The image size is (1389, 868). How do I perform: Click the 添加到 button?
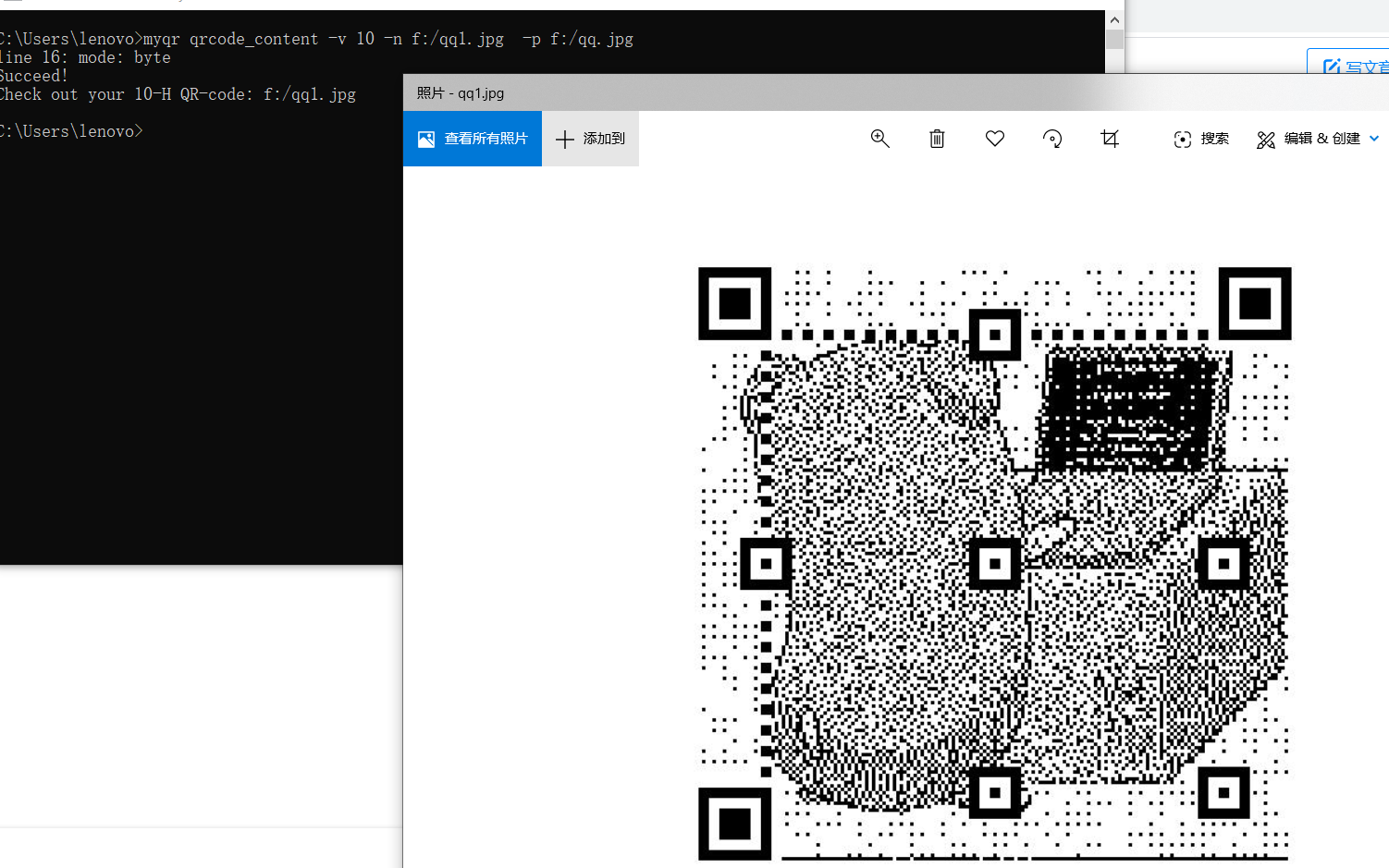590,139
